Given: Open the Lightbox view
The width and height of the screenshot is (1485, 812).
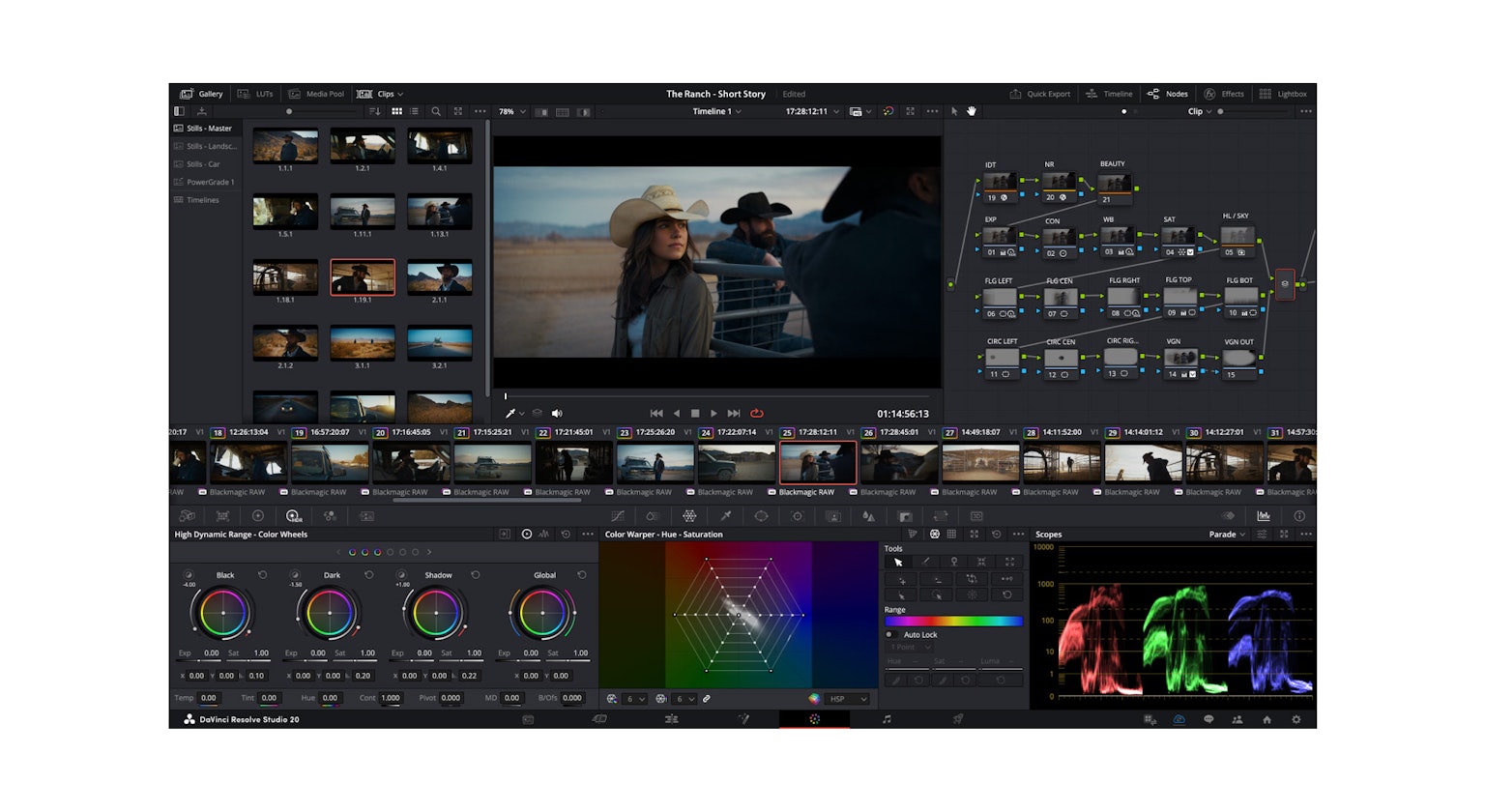Looking at the screenshot, I should [x=1283, y=94].
